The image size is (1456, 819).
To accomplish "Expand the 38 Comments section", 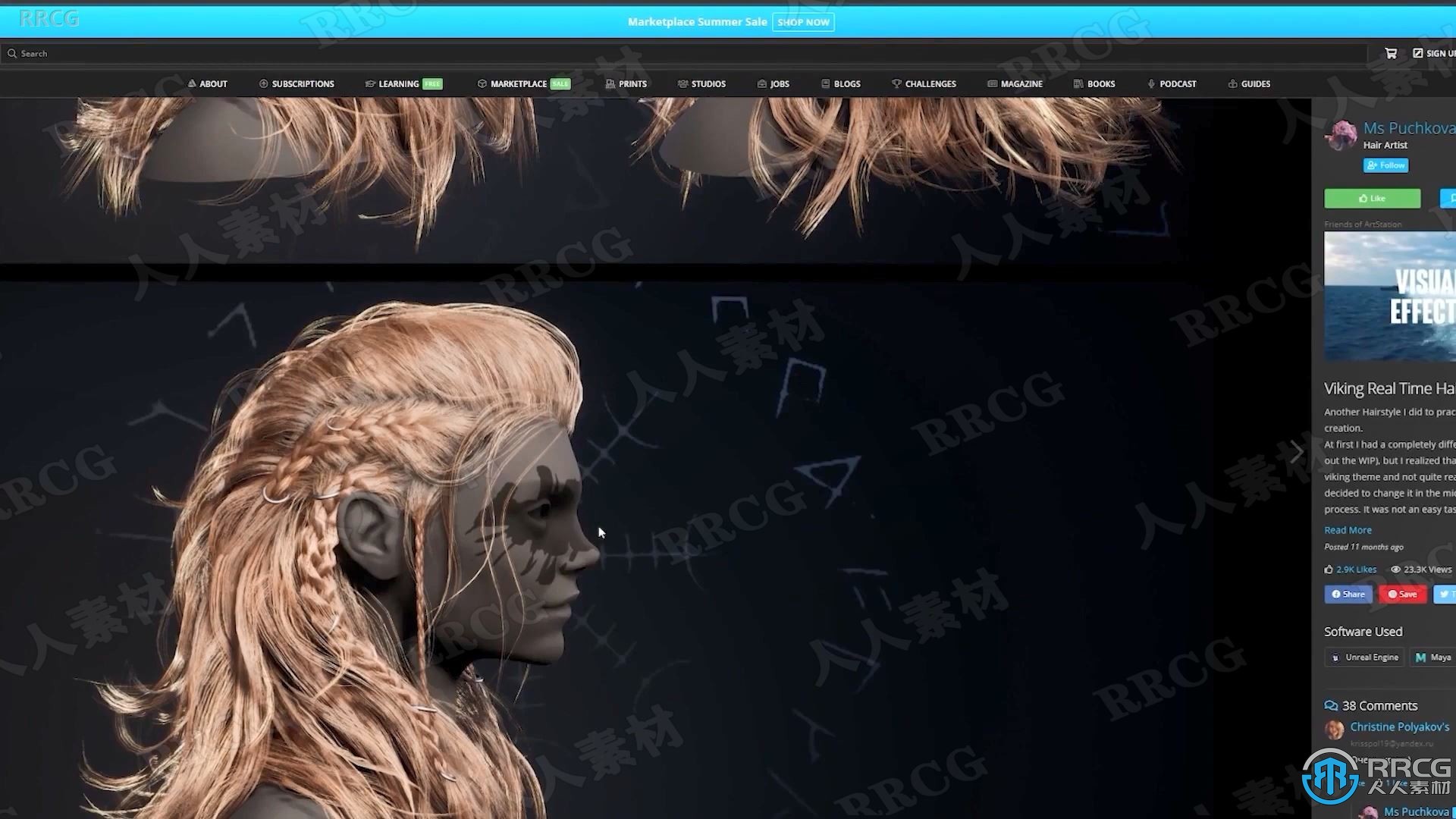I will point(1380,705).
